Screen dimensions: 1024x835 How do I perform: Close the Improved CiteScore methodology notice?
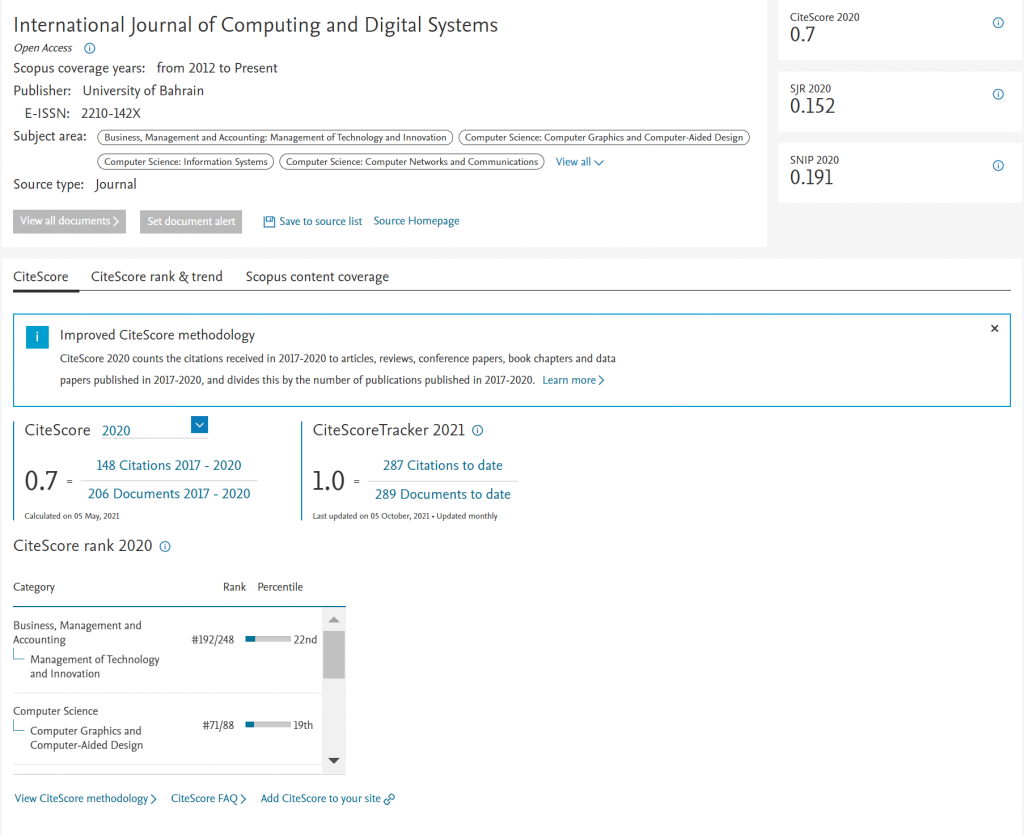[994, 329]
